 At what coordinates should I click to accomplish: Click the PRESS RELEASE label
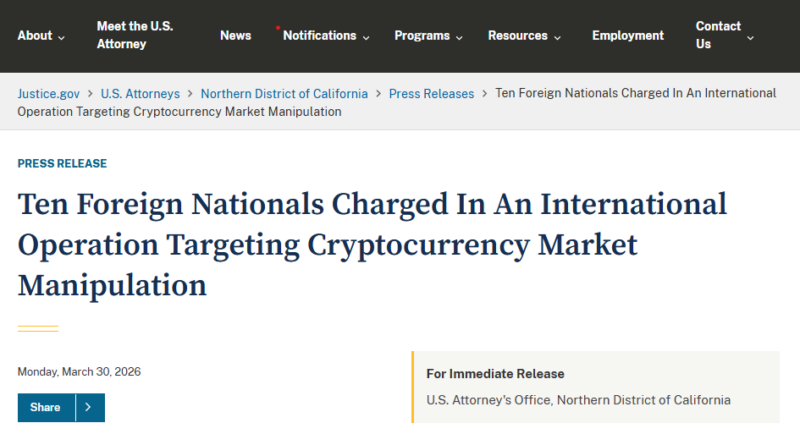pyautogui.click(x=62, y=163)
